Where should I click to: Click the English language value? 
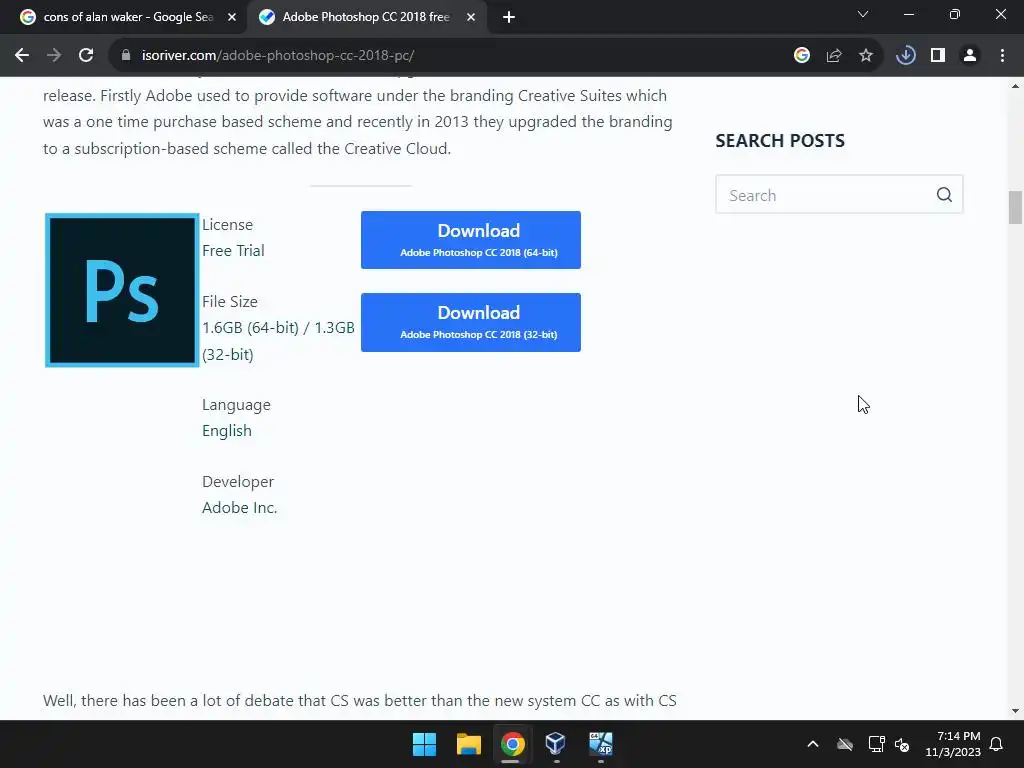tap(227, 431)
